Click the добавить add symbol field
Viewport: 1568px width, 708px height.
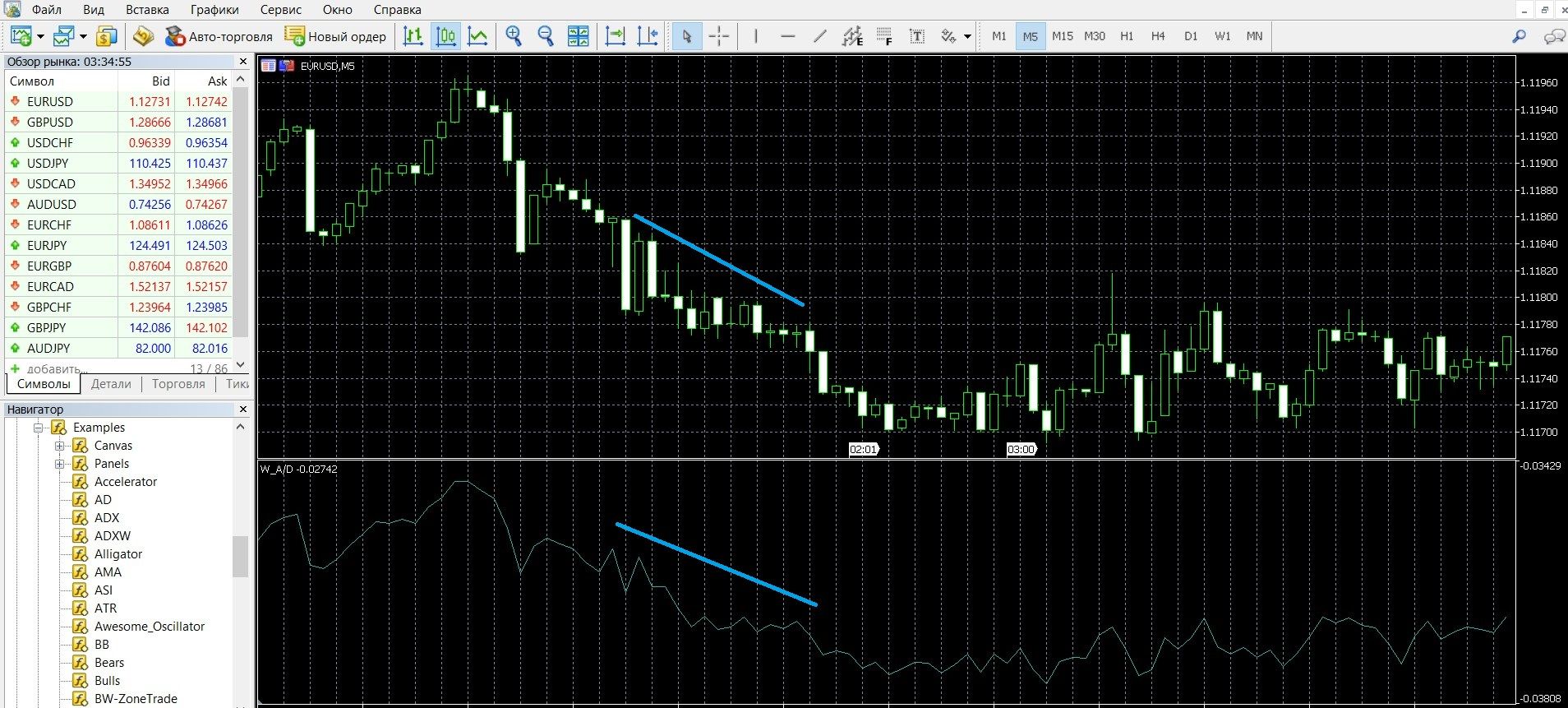point(57,369)
